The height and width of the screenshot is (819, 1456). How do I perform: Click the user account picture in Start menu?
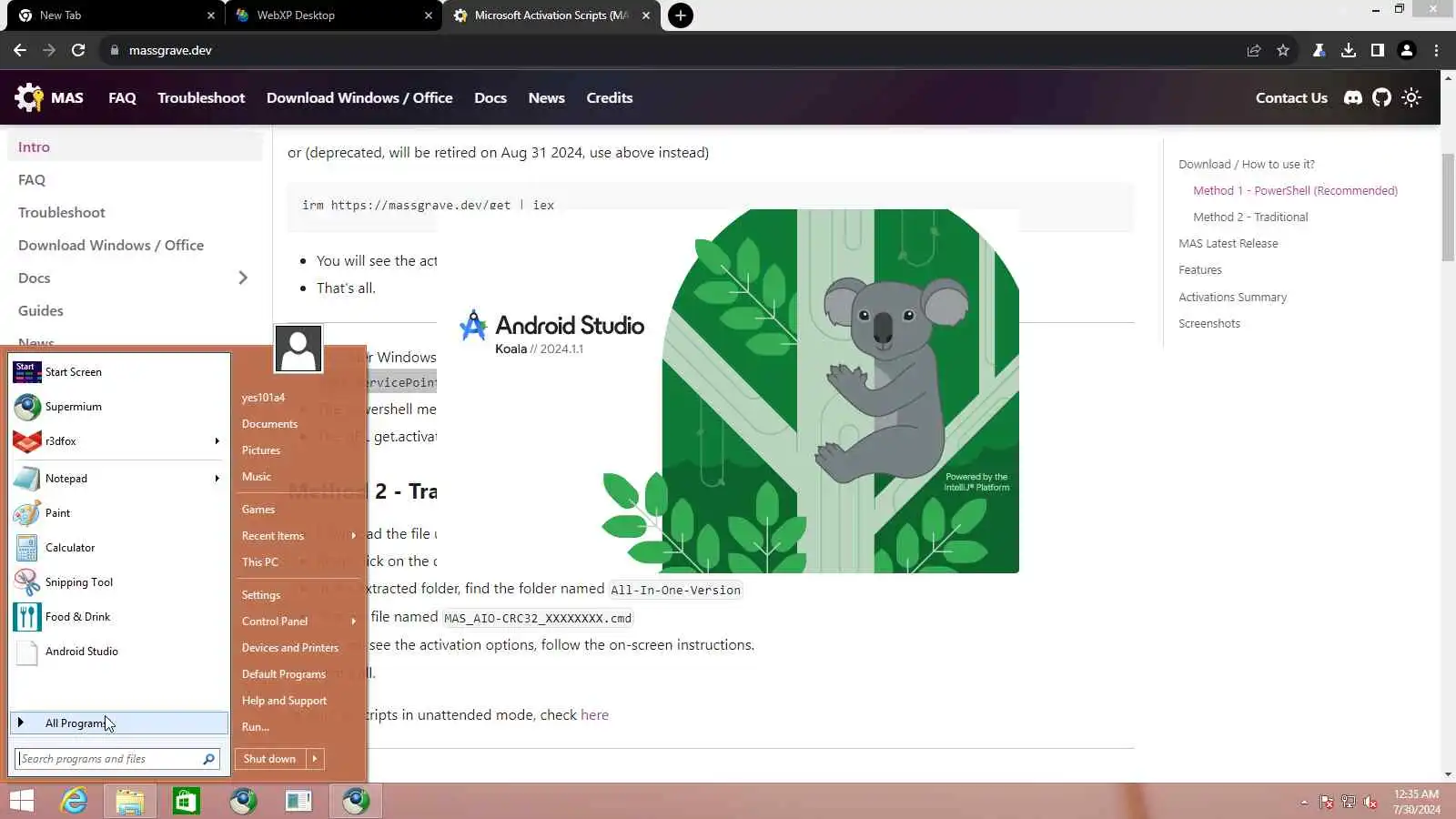(x=298, y=349)
